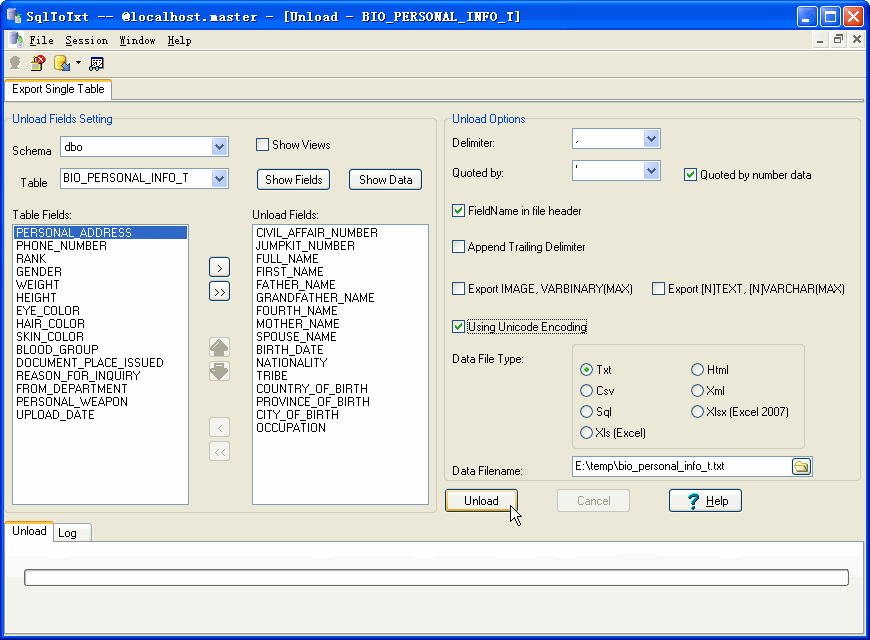Screen dimensions: 870x640
Task: Open the Window menu
Action: click(x=137, y=41)
